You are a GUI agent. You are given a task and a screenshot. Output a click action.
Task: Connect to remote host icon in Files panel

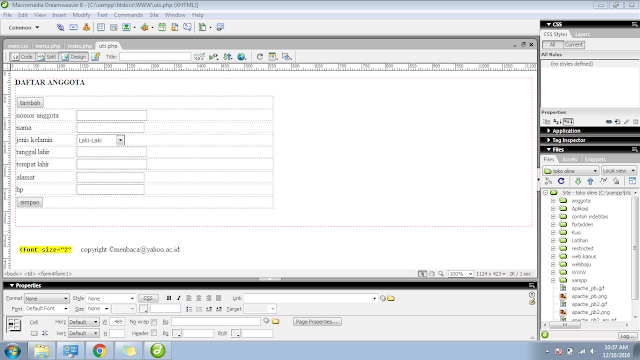pos(549,181)
